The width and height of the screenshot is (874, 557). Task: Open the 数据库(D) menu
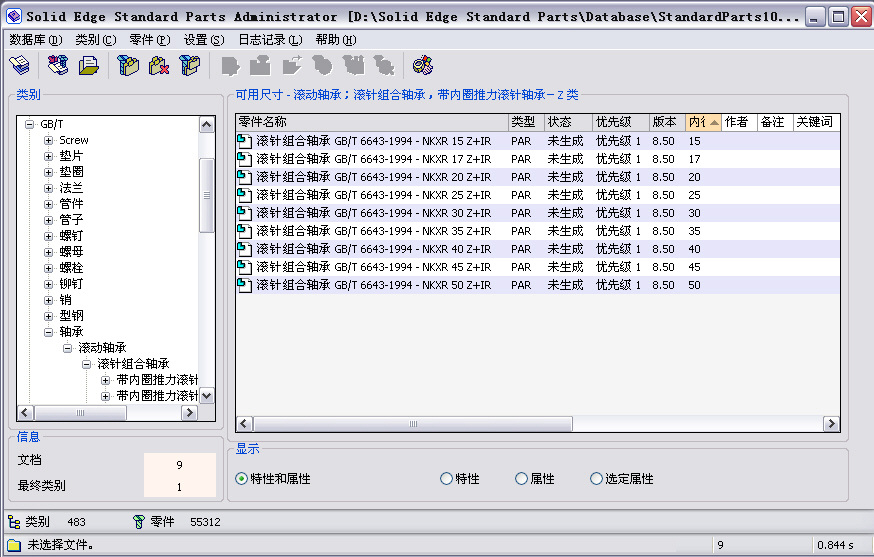pyautogui.click(x=36, y=40)
